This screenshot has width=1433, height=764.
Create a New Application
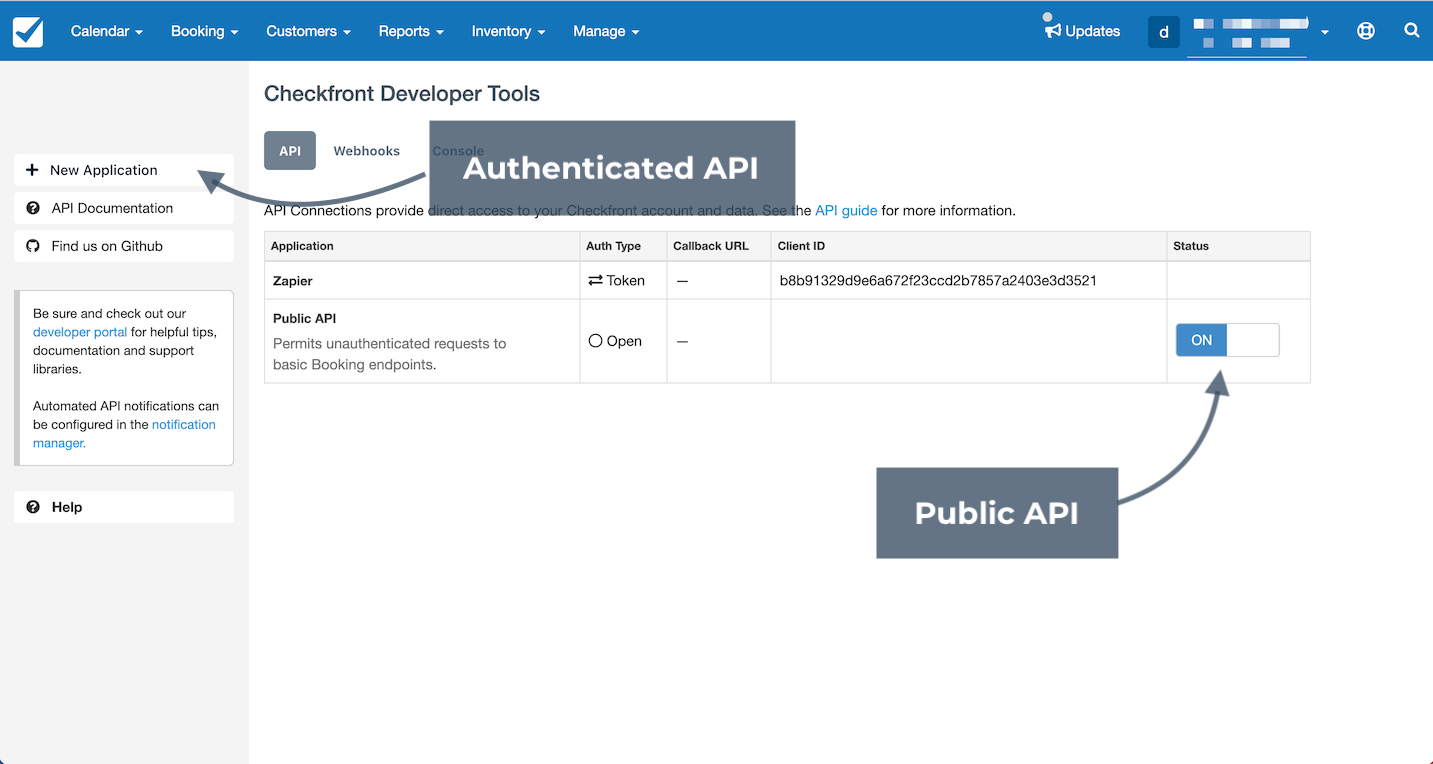(x=124, y=170)
